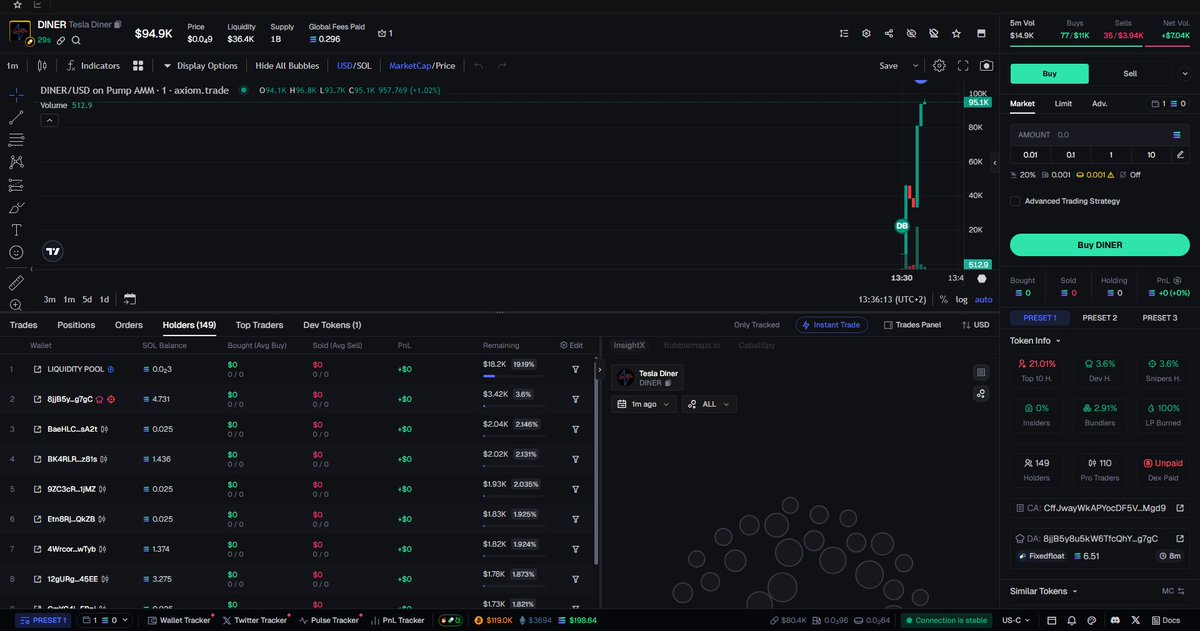Expand the Display Options dropdown
Image resolution: width=1200 pixels, height=631 pixels.
click(x=200, y=66)
